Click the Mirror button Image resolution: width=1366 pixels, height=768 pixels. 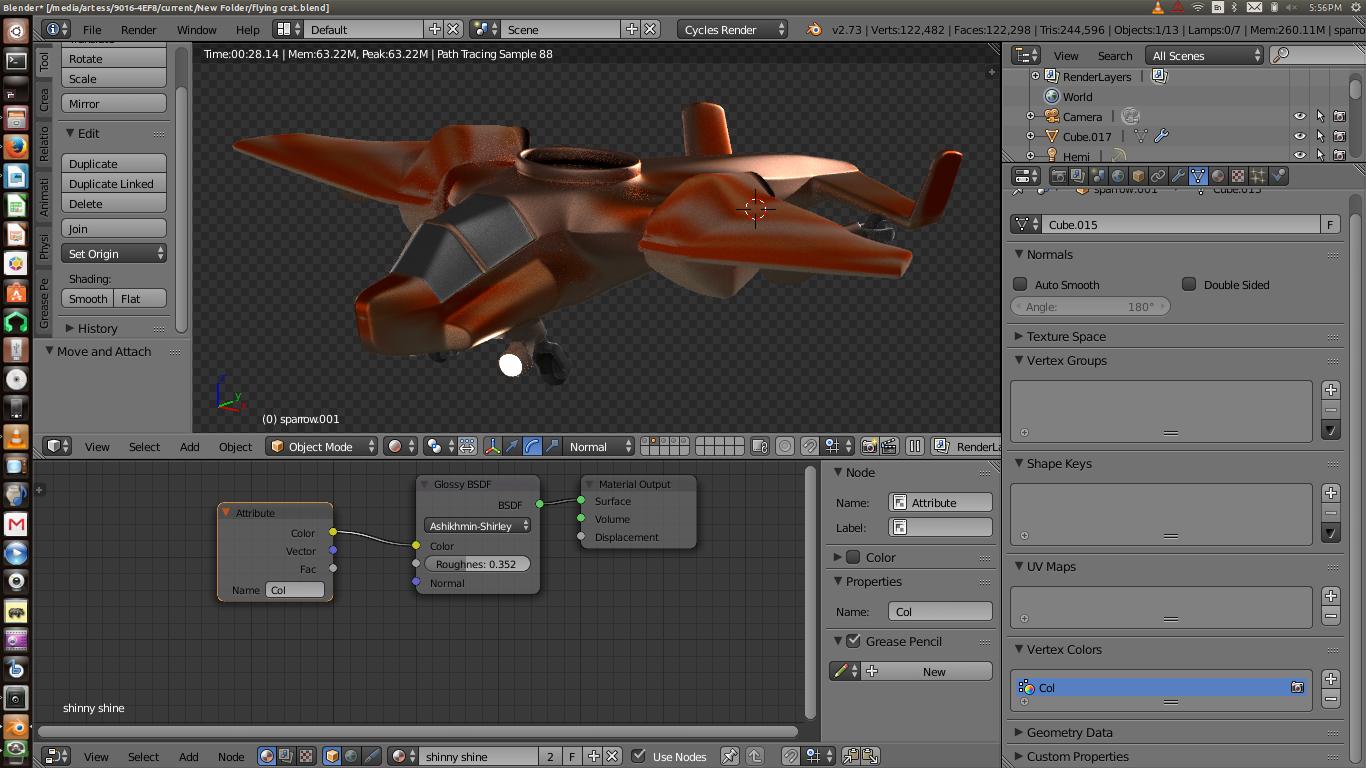coord(114,104)
